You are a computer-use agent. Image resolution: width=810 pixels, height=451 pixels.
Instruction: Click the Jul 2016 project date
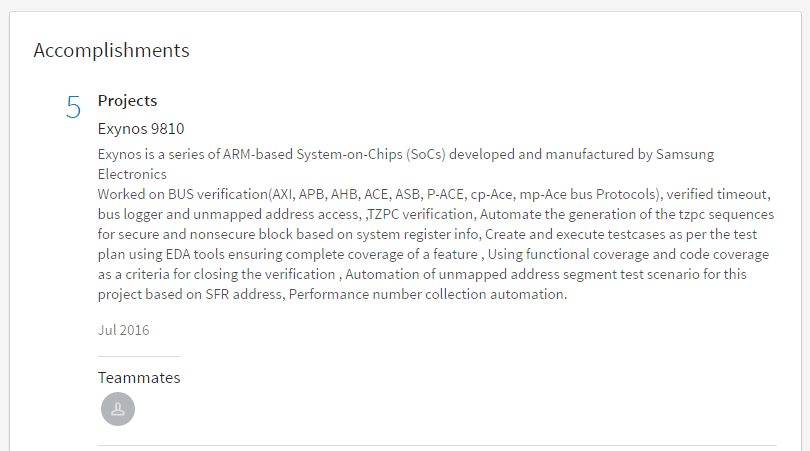pyautogui.click(x=123, y=330)
